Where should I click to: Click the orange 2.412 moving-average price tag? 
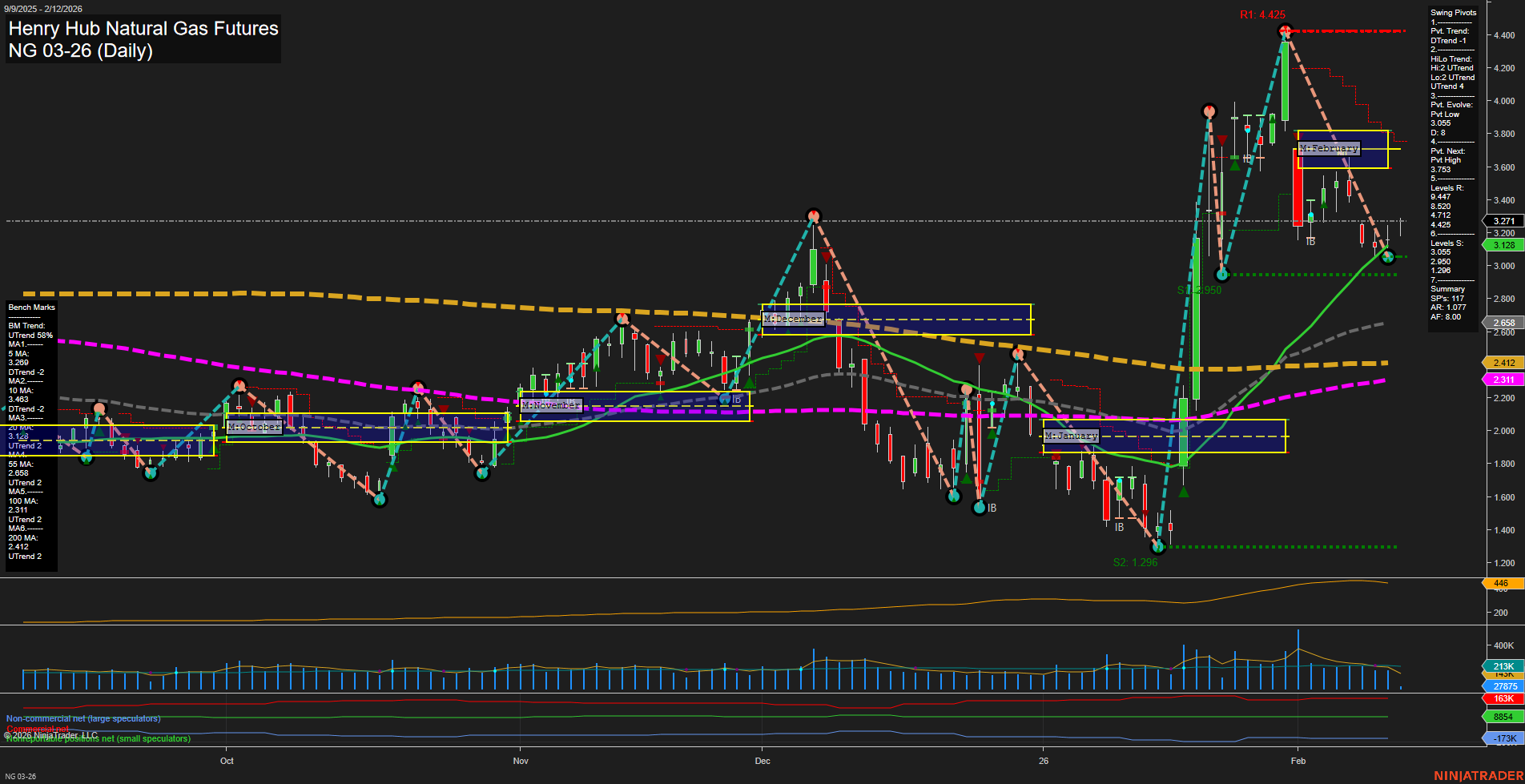[1503, 361]
